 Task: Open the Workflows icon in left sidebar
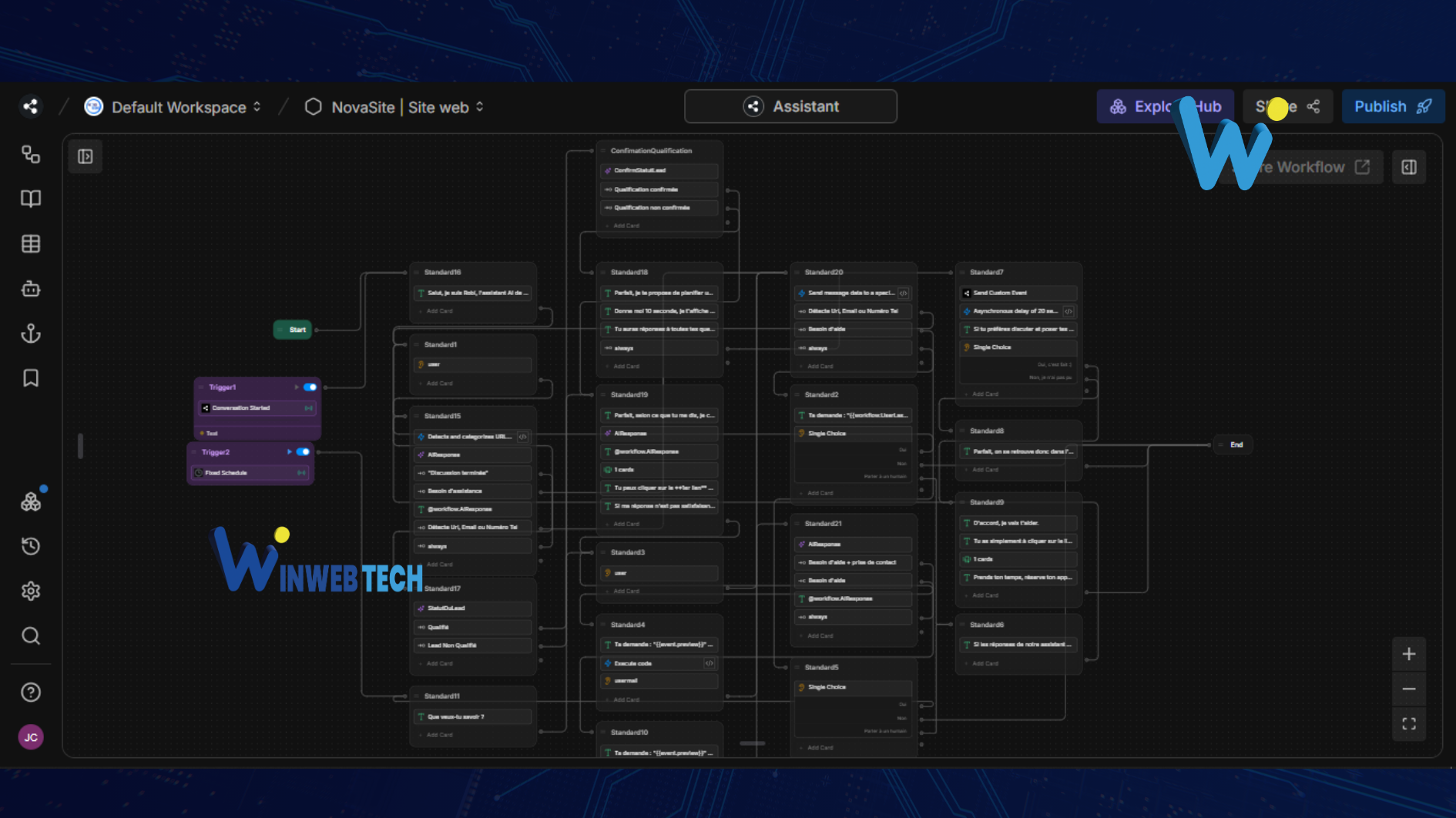tap(31, 155)
